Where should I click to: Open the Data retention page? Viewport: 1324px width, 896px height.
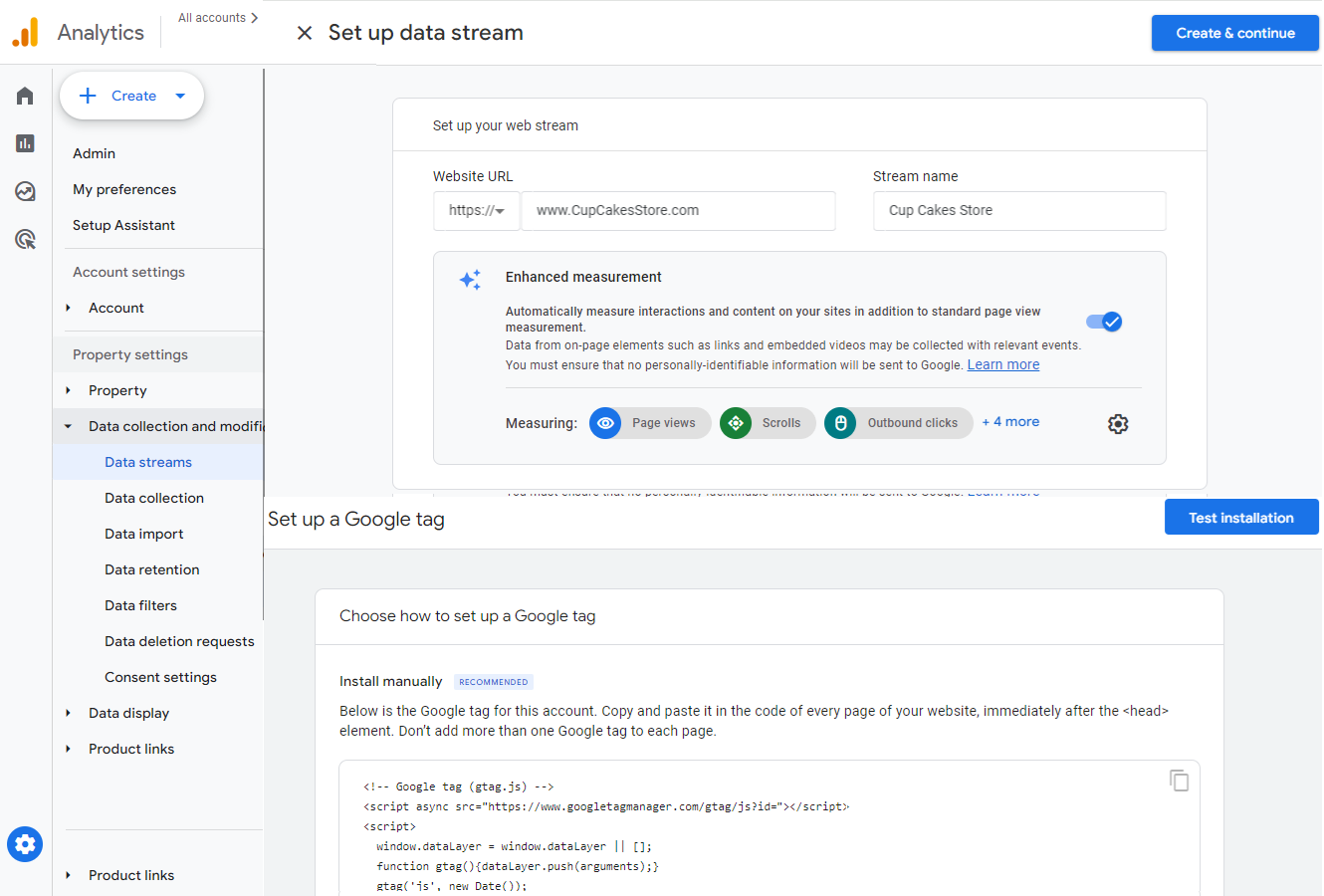[x=152, y=569]
